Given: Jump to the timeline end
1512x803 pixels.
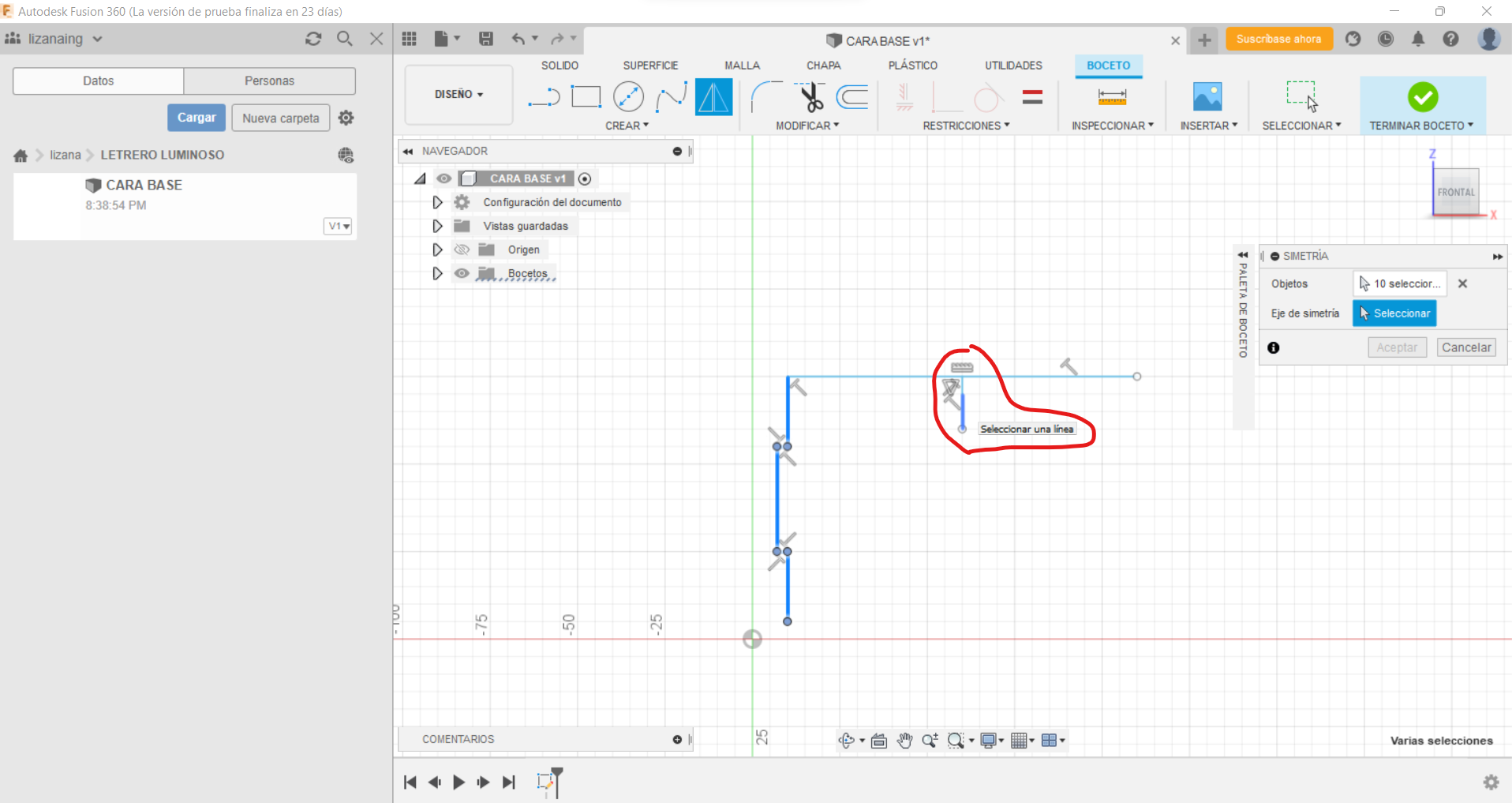Looking at the screenshot, I should coord(509,782).
